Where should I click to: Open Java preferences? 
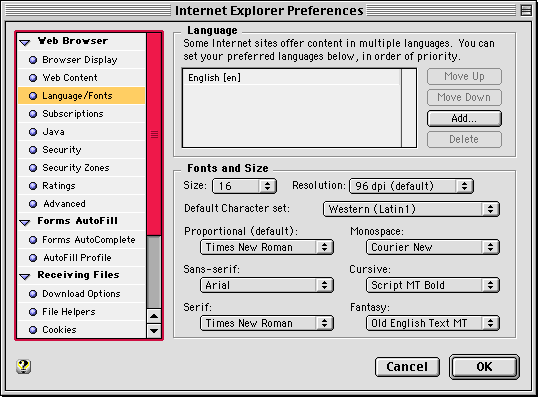point(82,131)
